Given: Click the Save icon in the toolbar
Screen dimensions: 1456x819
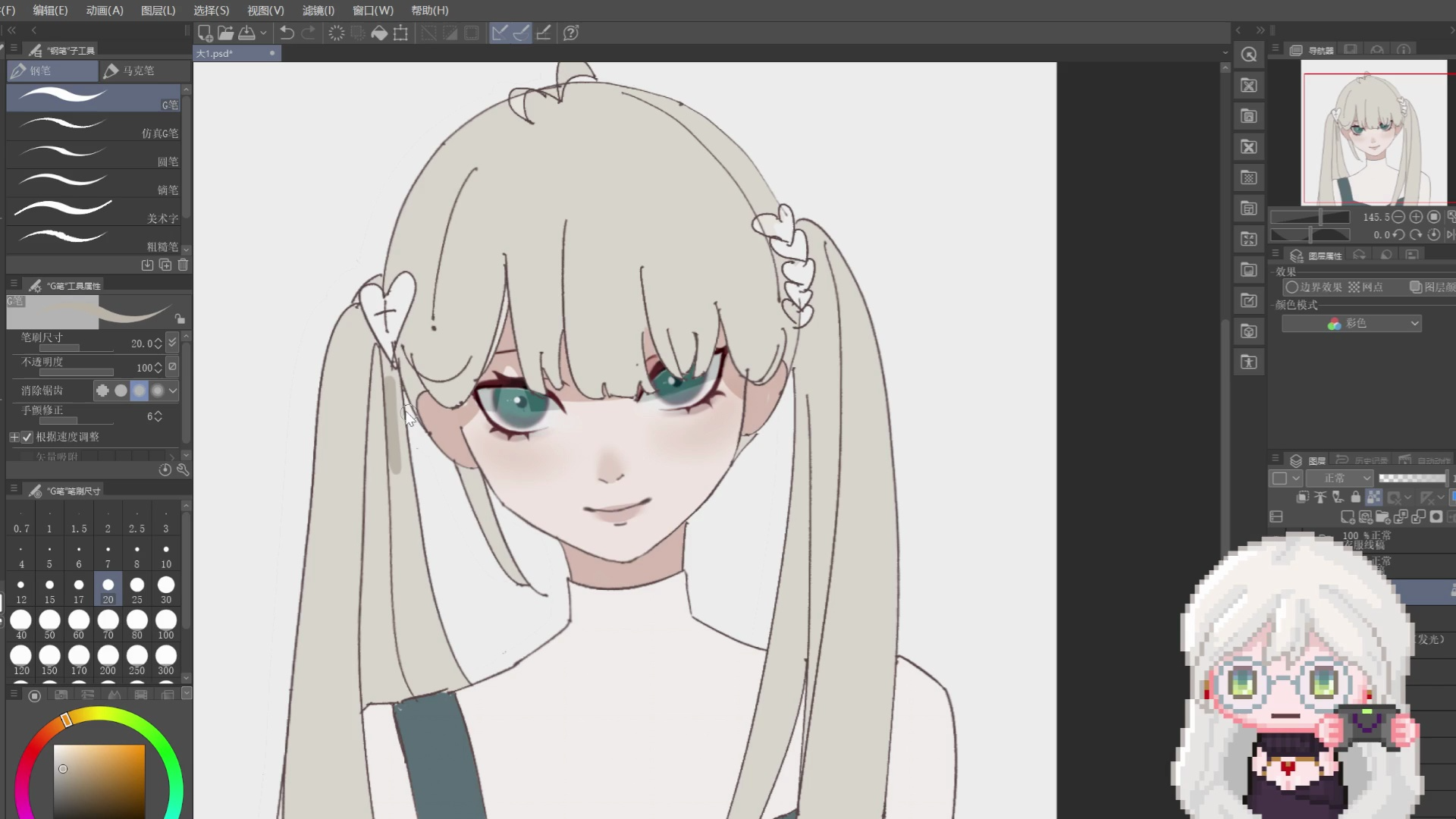Looking at the screenshot, I should point(246,33).
